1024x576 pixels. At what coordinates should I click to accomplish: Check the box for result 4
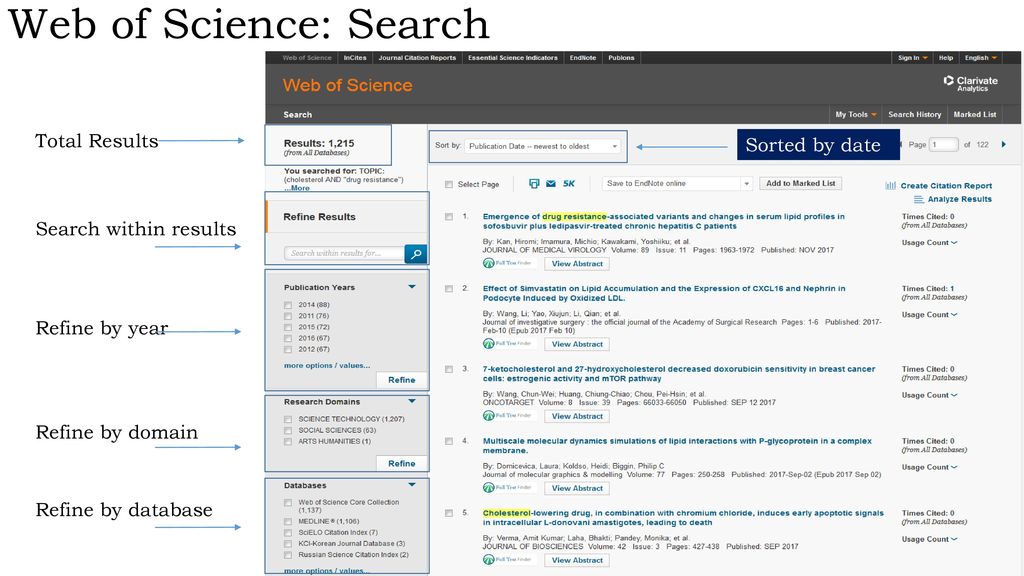click(x=449, y=441)
